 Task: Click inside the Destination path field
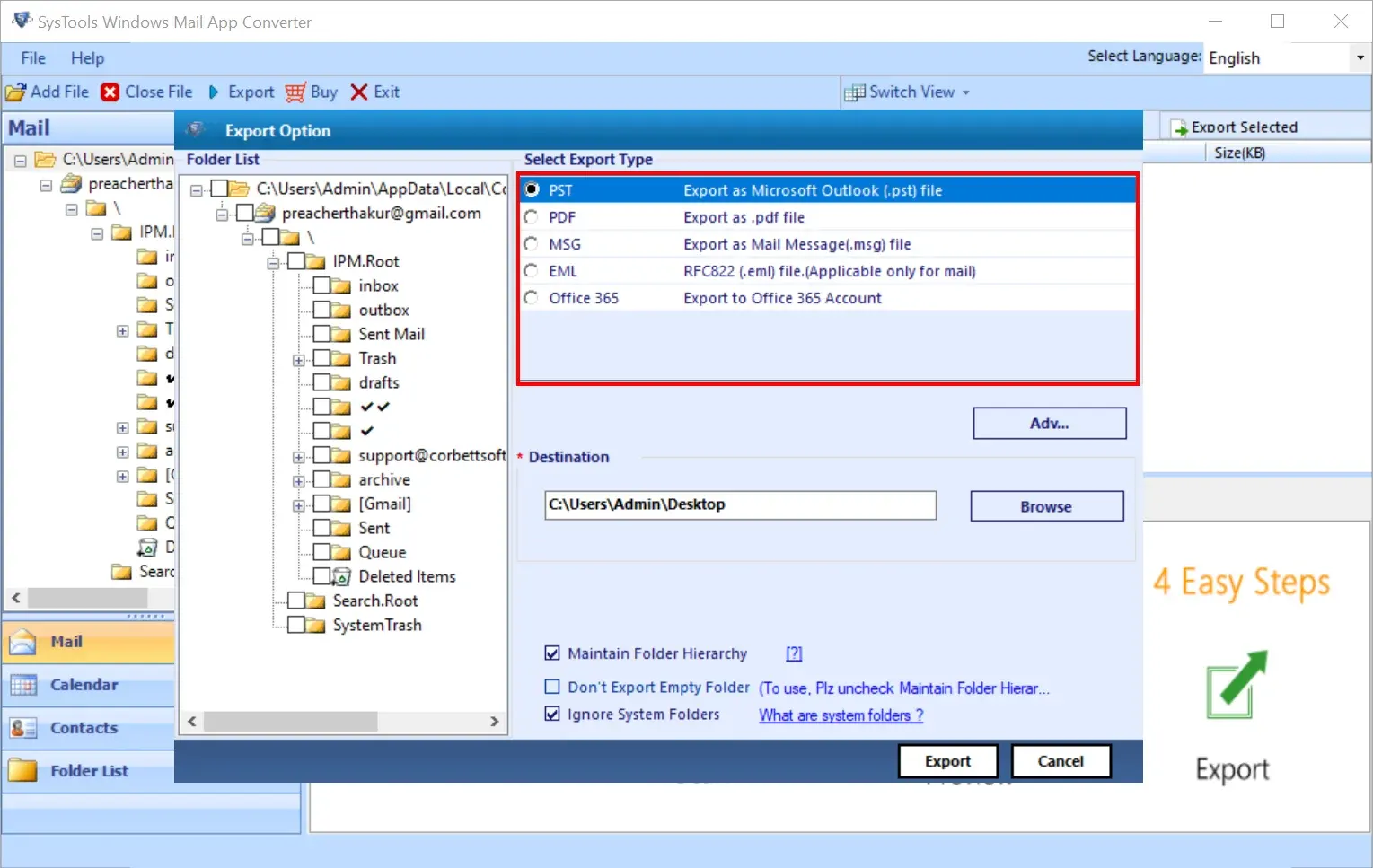point(739,504)
